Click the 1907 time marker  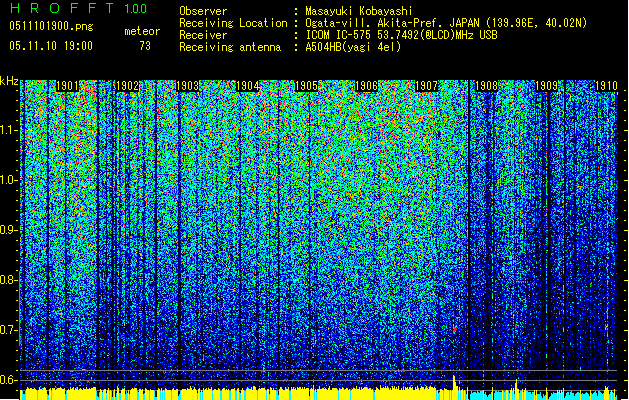pos(426,86)
